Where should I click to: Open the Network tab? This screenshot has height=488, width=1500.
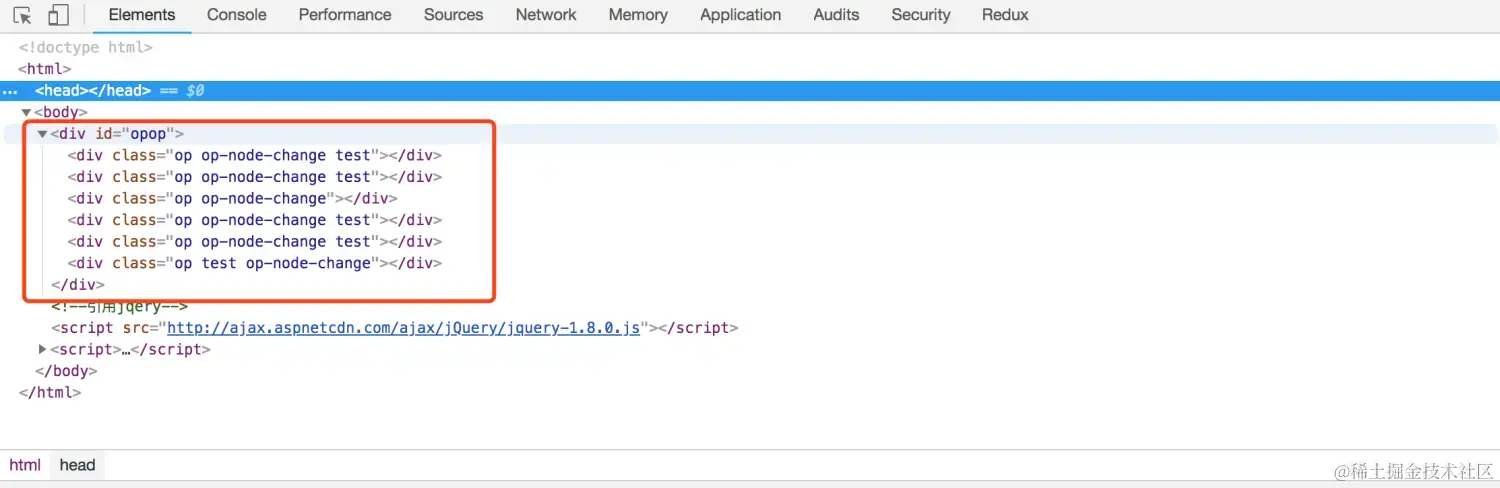coord(546,15)
